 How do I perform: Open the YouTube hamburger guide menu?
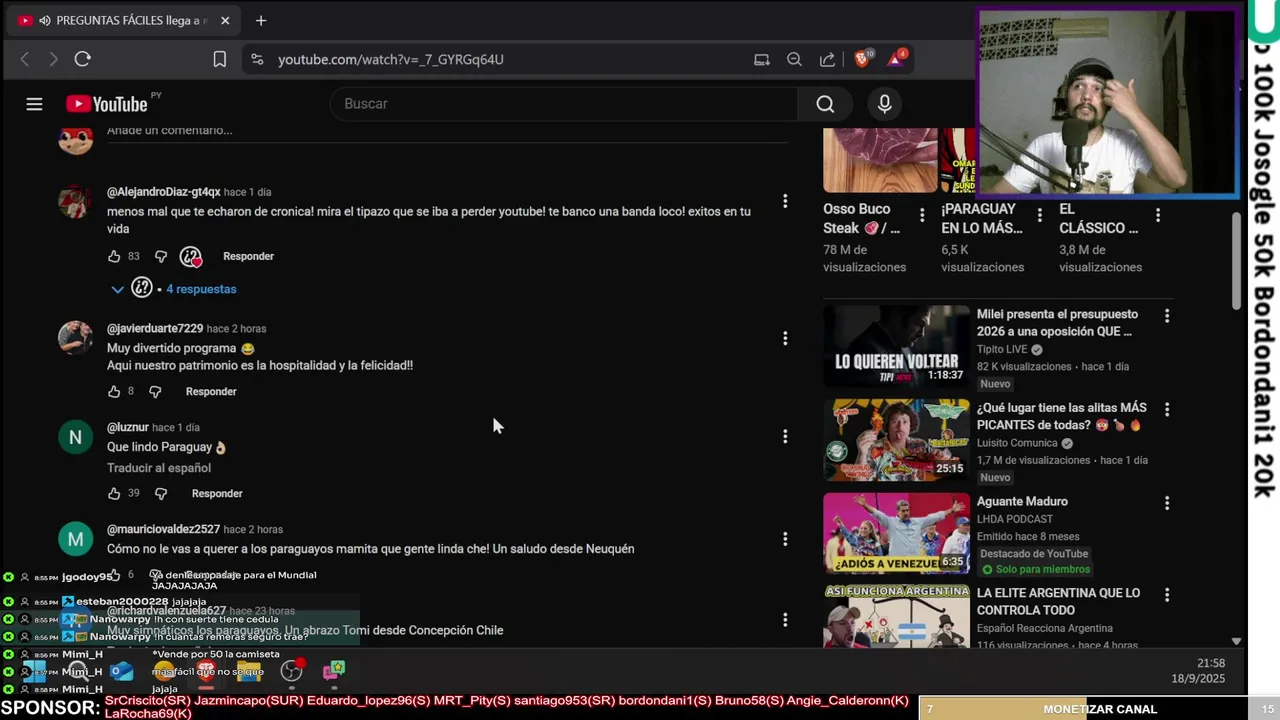[34, 104]
